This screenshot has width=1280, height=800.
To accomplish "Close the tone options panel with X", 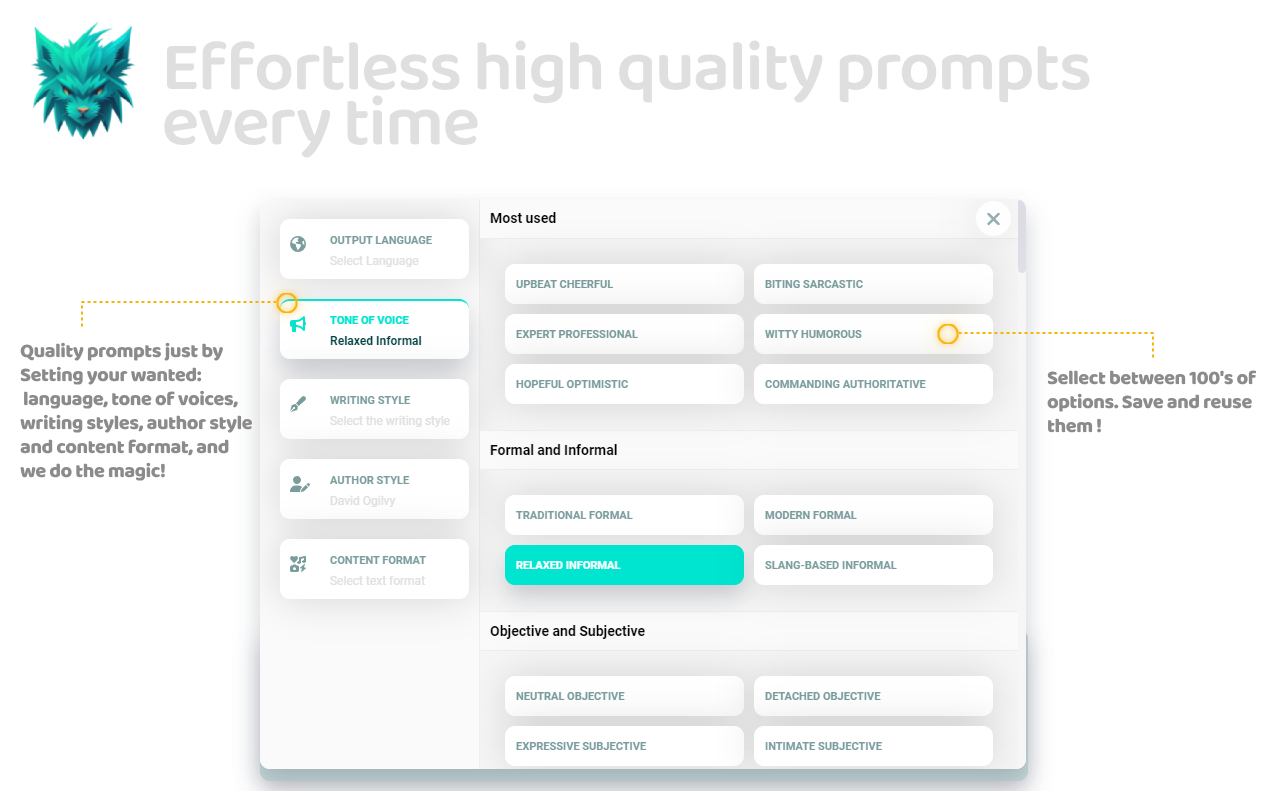I will point(993,219).
